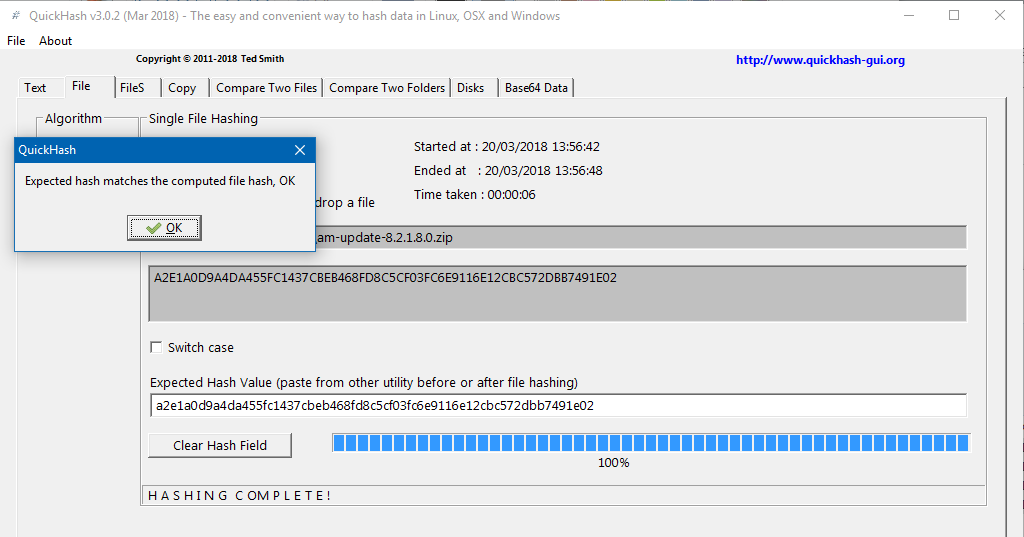Click the Clear Hash Field button

[220, 445]
